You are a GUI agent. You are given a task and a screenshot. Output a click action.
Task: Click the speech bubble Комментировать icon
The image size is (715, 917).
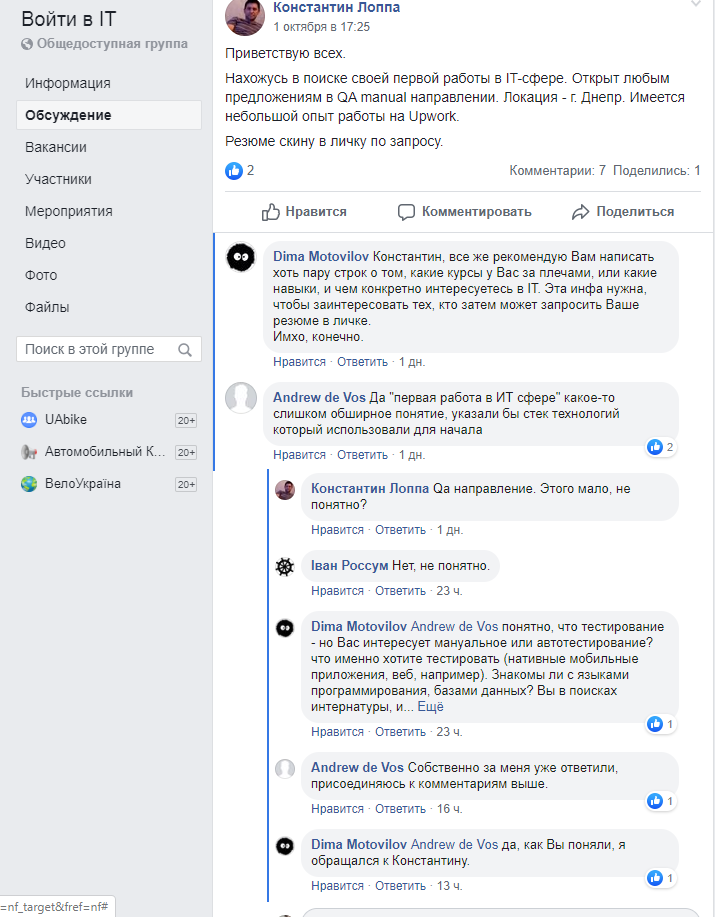pos(406,212)
